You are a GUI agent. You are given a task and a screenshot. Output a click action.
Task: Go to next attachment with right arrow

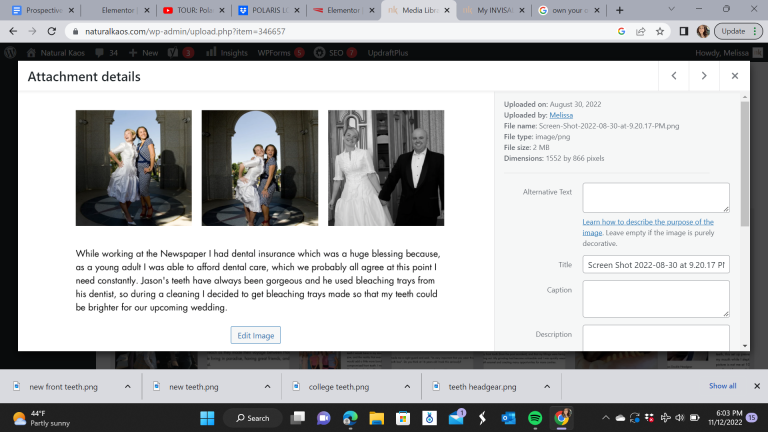[704, 76]
